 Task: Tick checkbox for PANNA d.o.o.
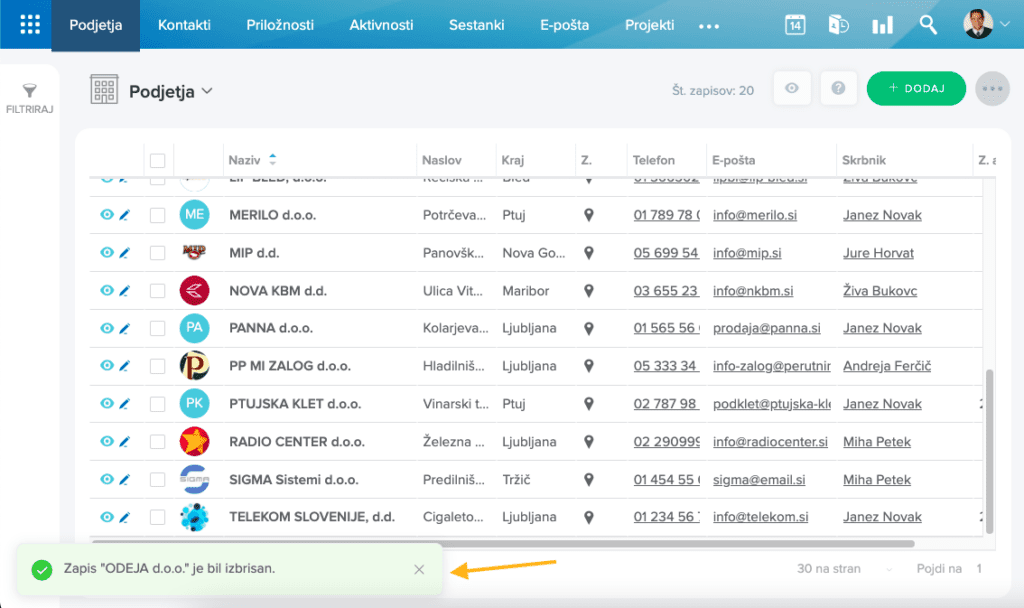(157, 328)
